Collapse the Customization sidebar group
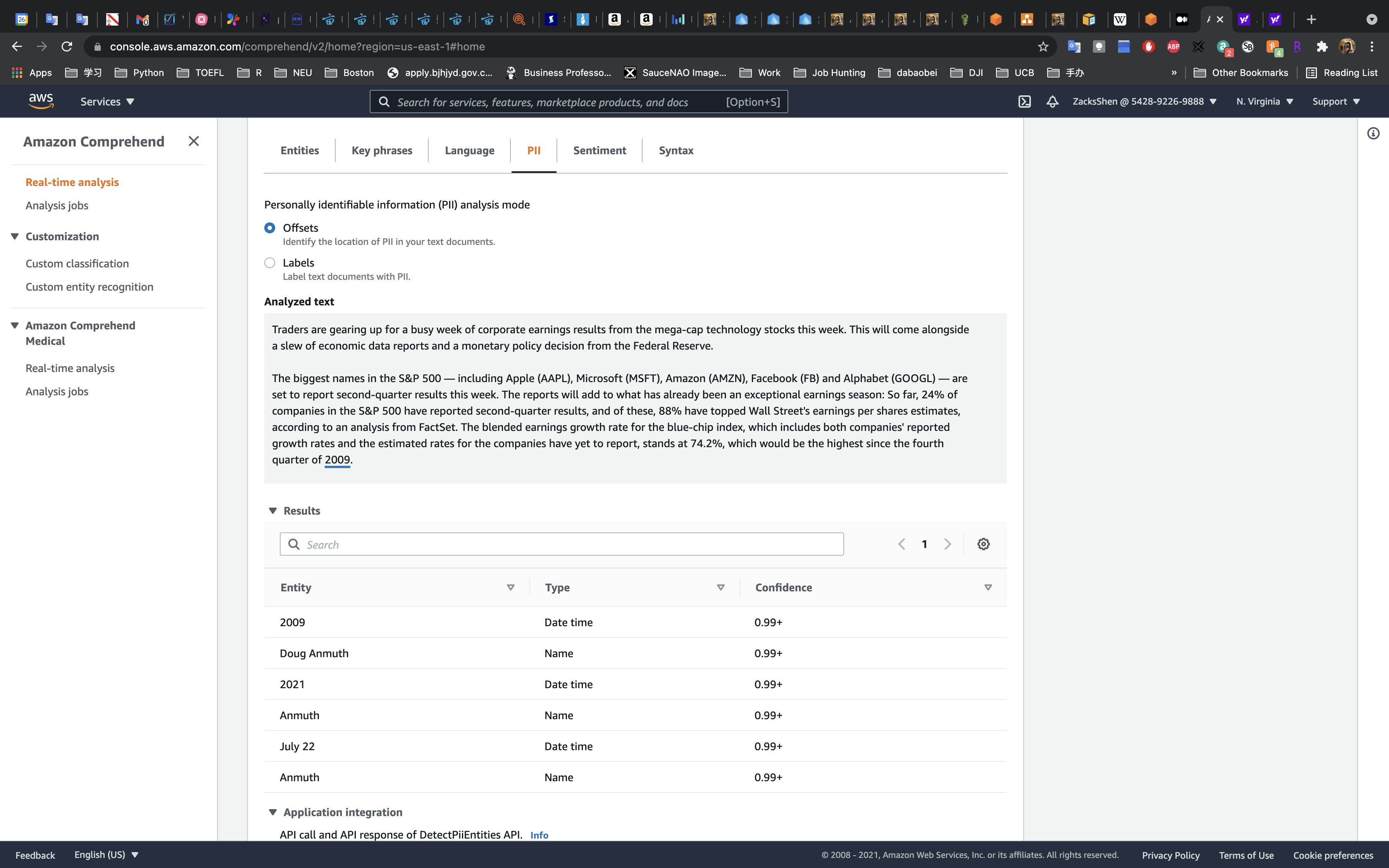 coord(15,236)
